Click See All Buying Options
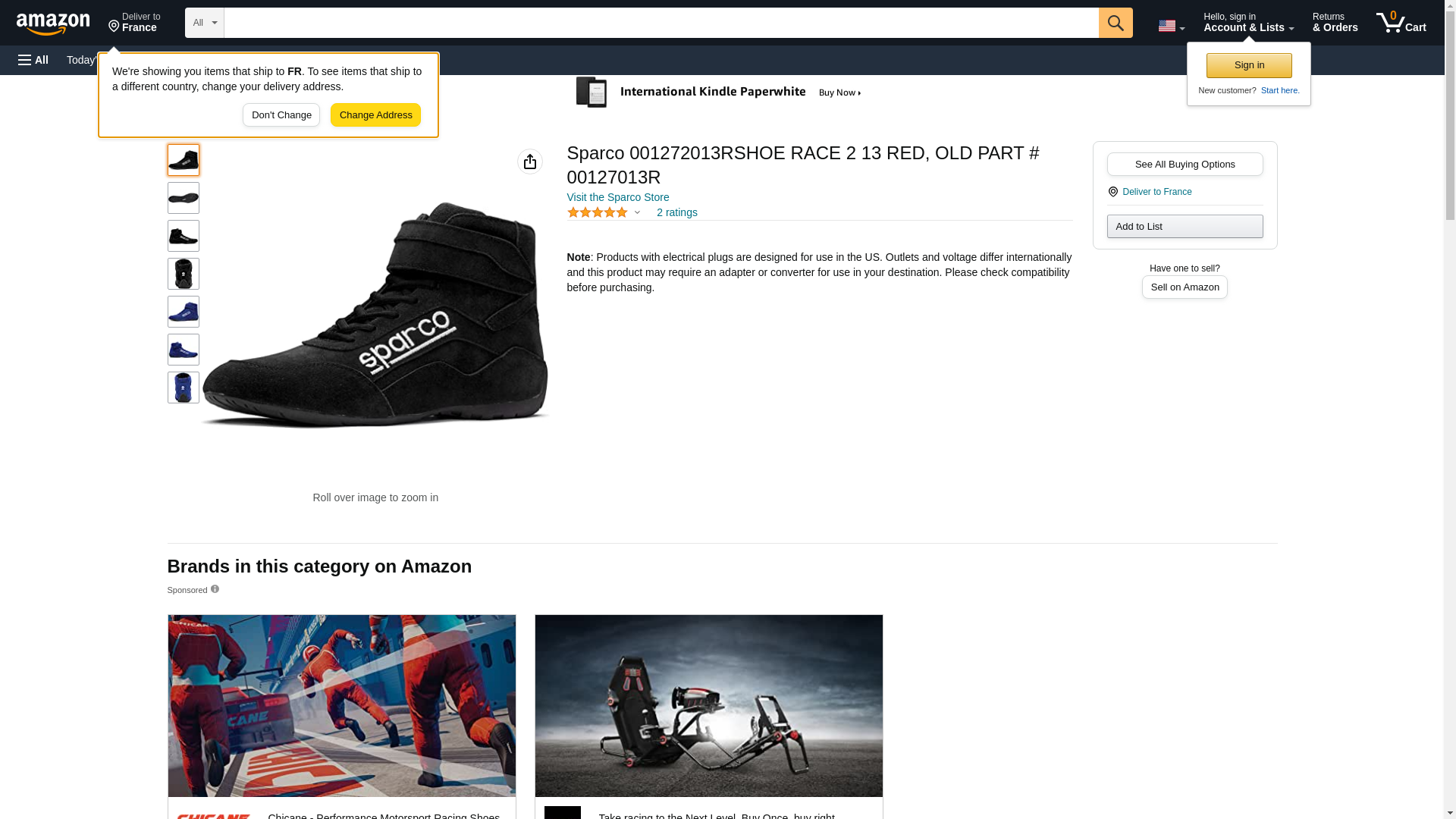1456x819 pixels. click(1184, 165)
